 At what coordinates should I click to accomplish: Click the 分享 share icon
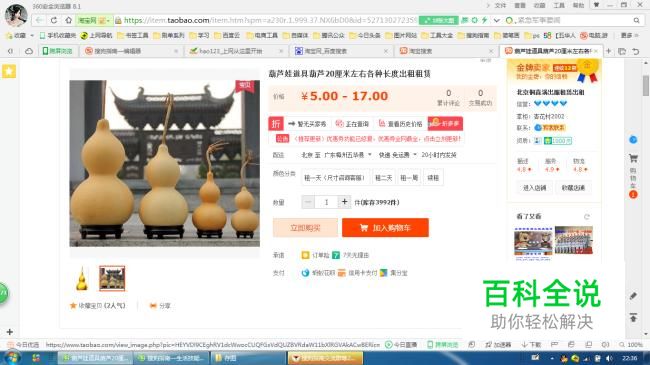point(153,306)
